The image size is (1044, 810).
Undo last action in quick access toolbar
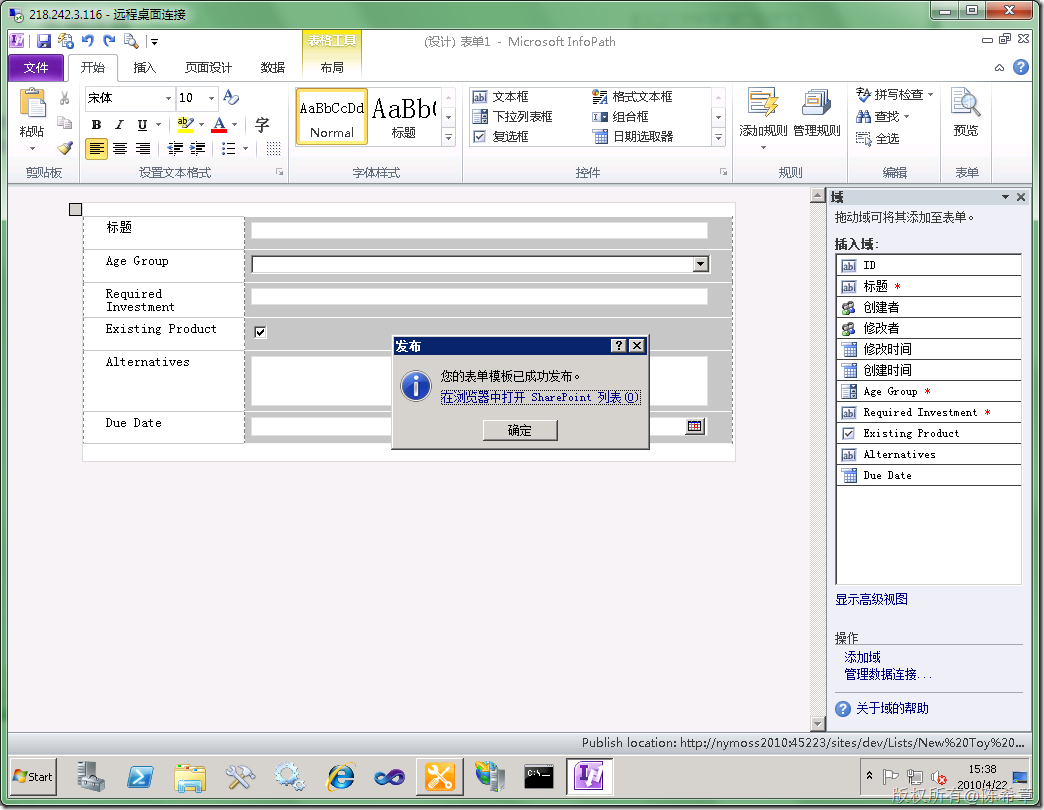tap(88, 41)
